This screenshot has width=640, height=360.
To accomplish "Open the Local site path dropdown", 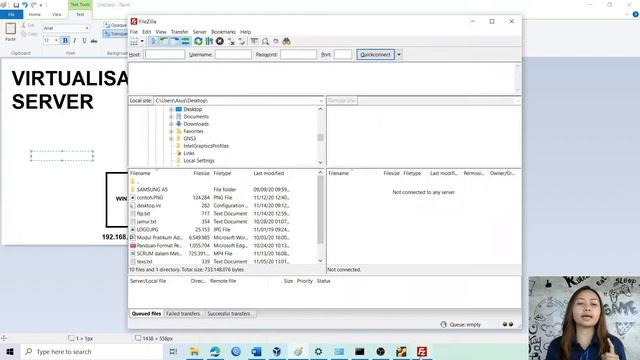I will coord(321,100).
